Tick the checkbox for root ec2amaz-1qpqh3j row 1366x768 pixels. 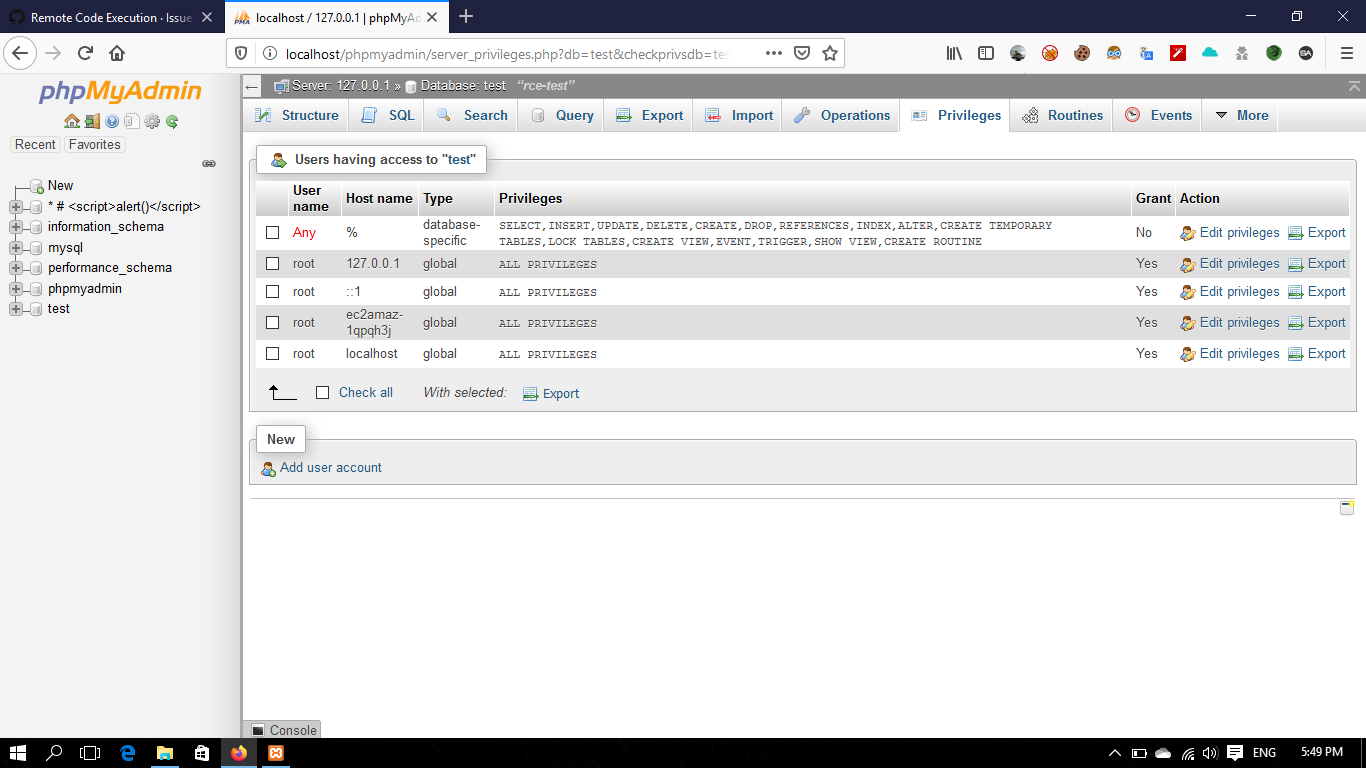tap(272, 323)
